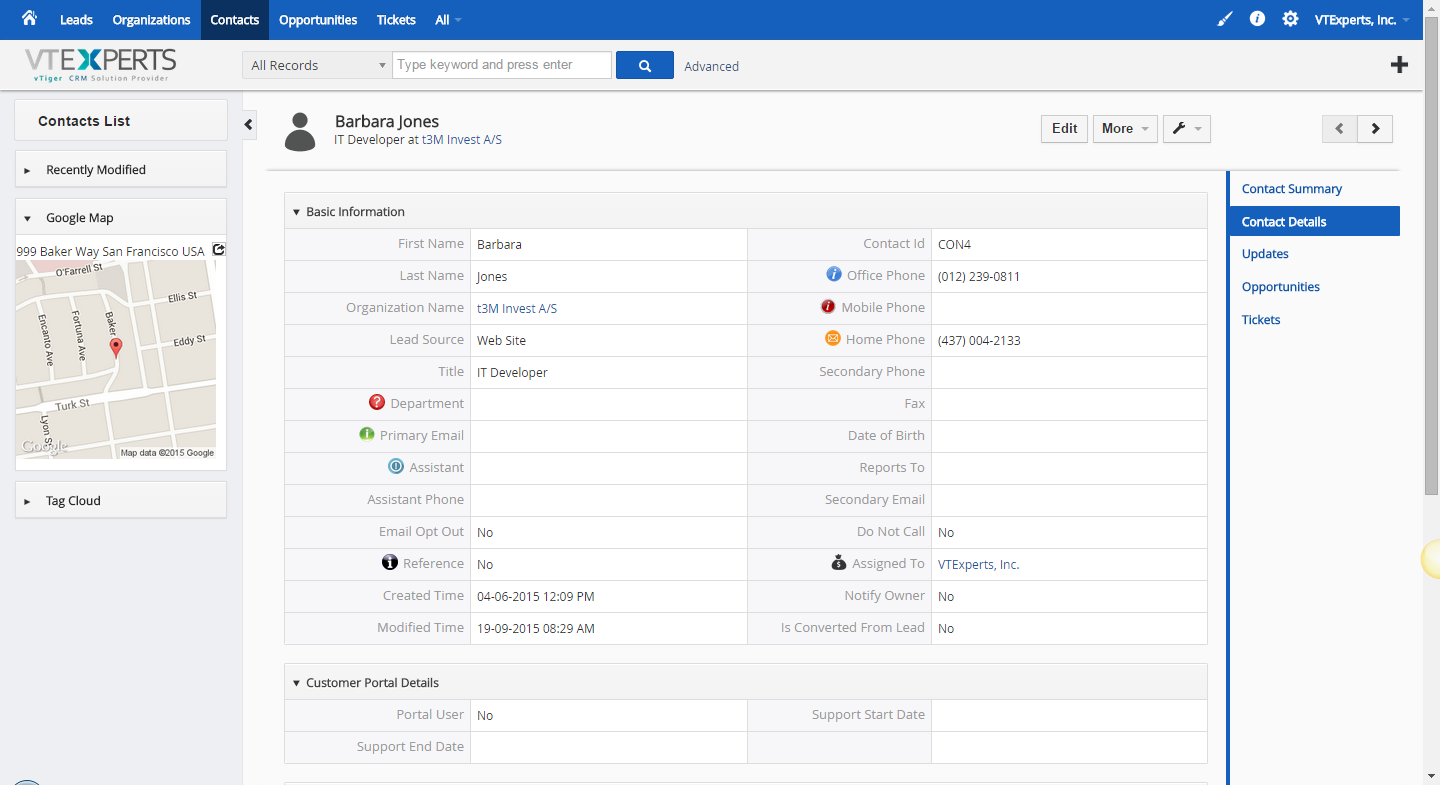Click the green icon beside Primary Email
The height and width of the screenshot is (785, 1440).
point(367,434)
